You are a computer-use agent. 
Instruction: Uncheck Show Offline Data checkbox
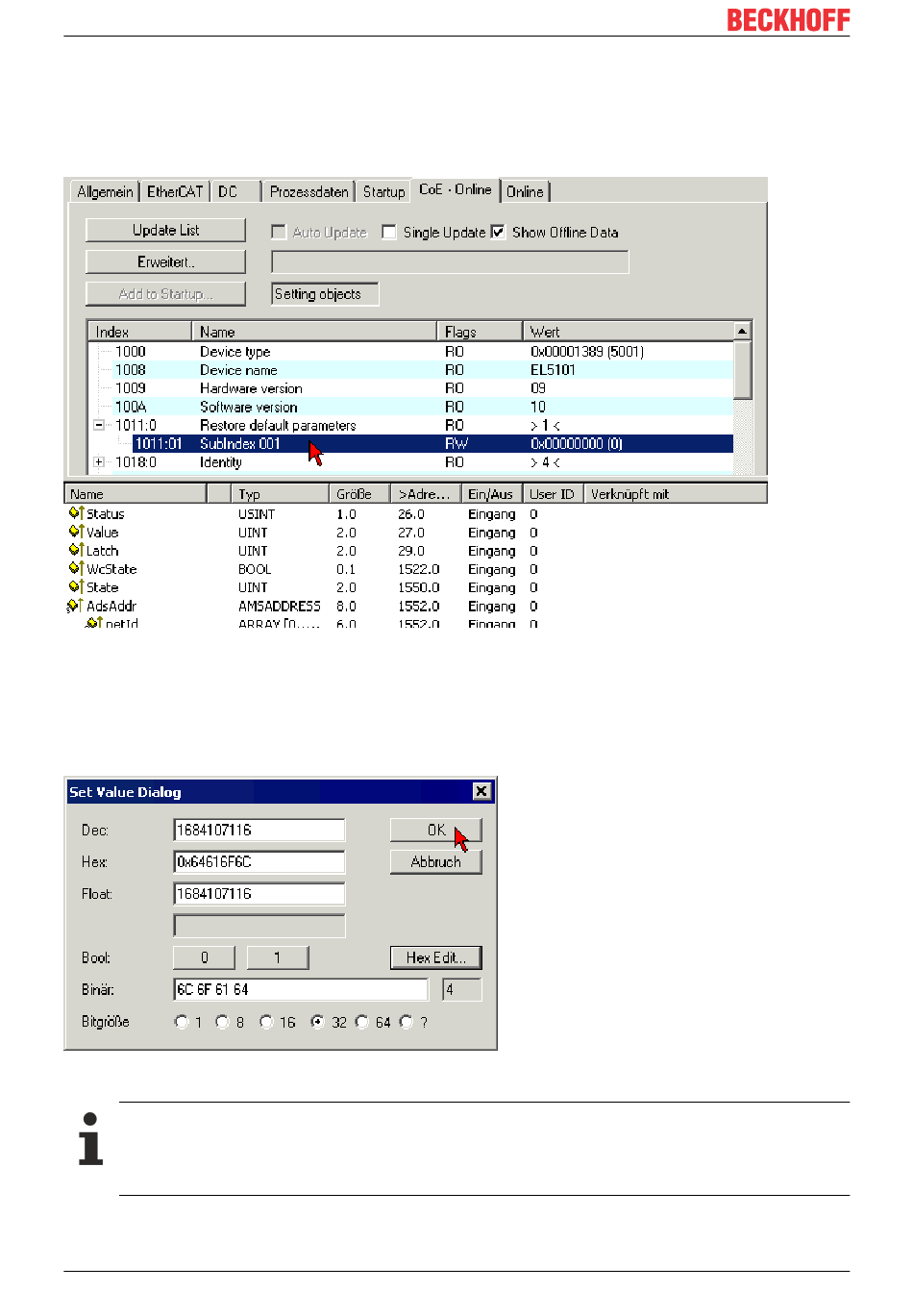pyautogui.click(x=498, y=232)
